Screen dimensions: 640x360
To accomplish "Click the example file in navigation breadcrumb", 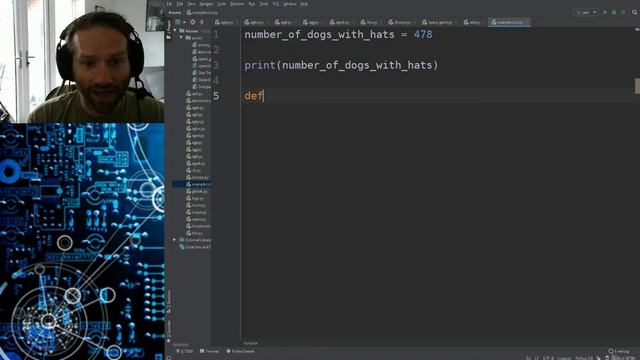I will pos(202,13).
